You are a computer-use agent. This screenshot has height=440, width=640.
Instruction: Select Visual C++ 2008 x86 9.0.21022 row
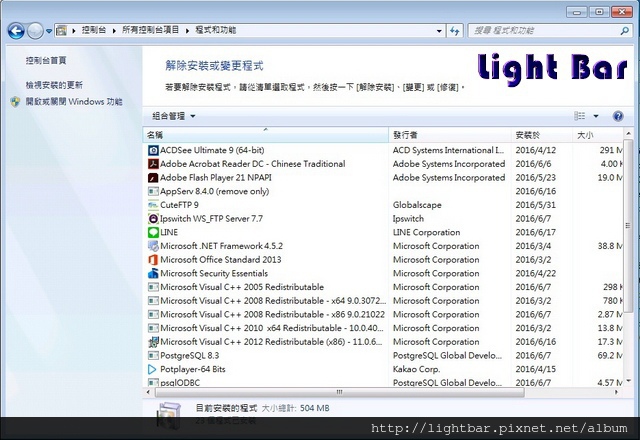(x=383, y=314)
